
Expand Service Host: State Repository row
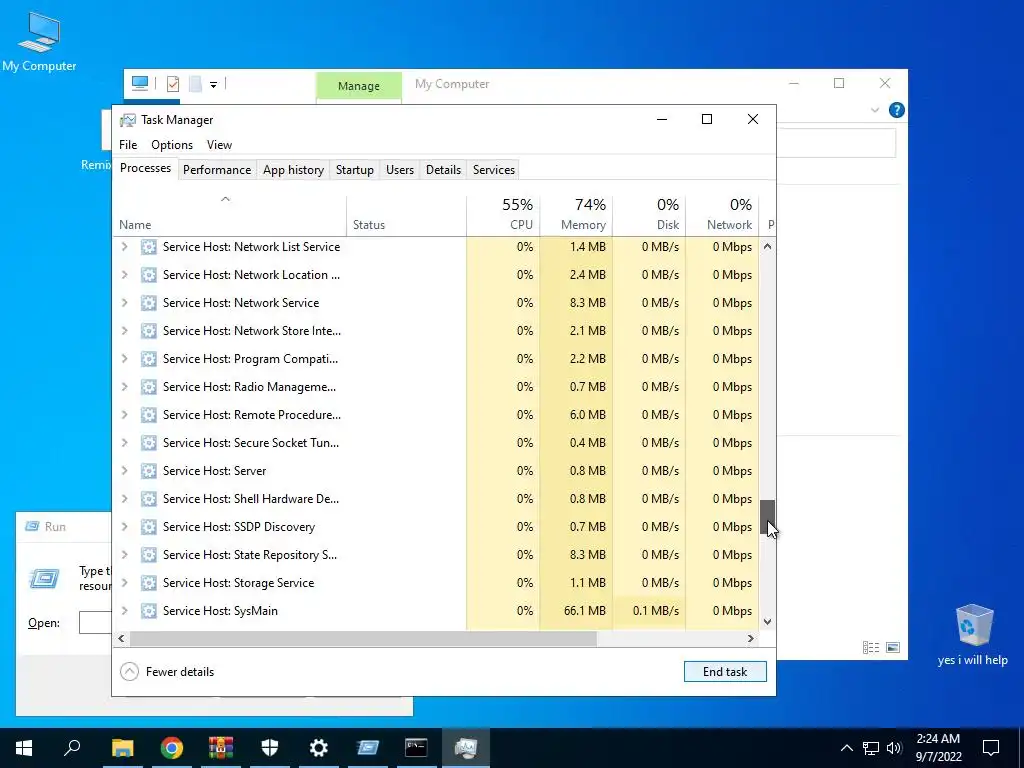124,555
